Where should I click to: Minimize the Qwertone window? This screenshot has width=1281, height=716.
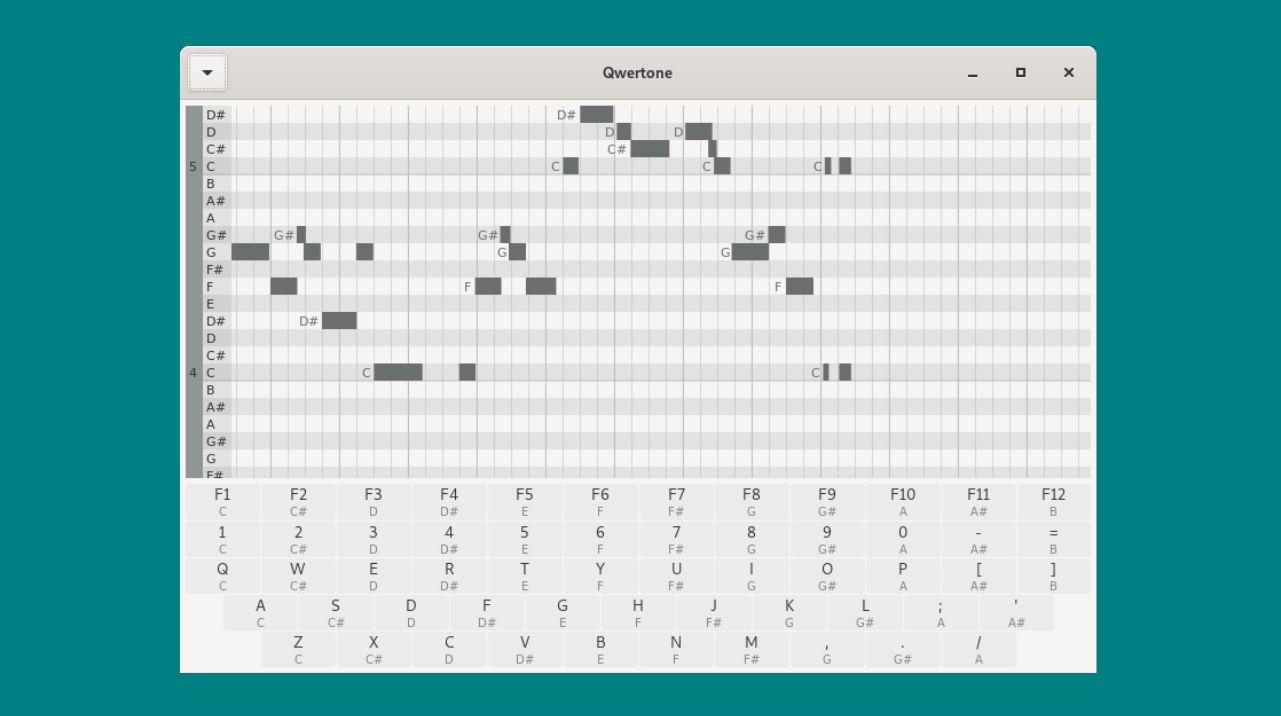pyautogui.click(x=972, y=72)
